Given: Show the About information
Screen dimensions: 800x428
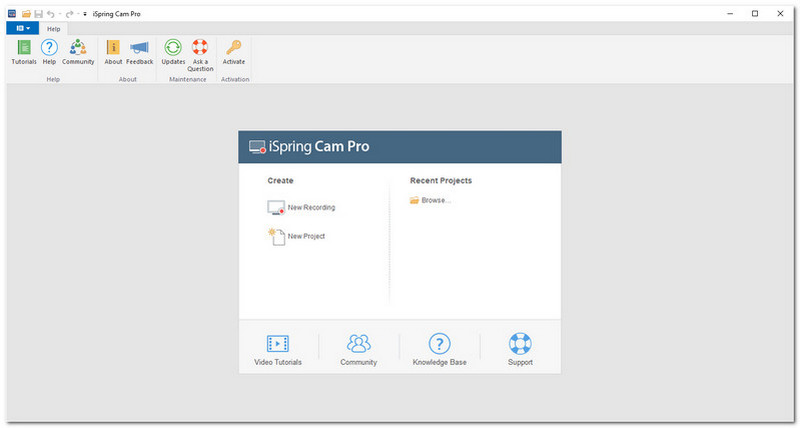Looking at the screenshot, I should coord(113,52).
